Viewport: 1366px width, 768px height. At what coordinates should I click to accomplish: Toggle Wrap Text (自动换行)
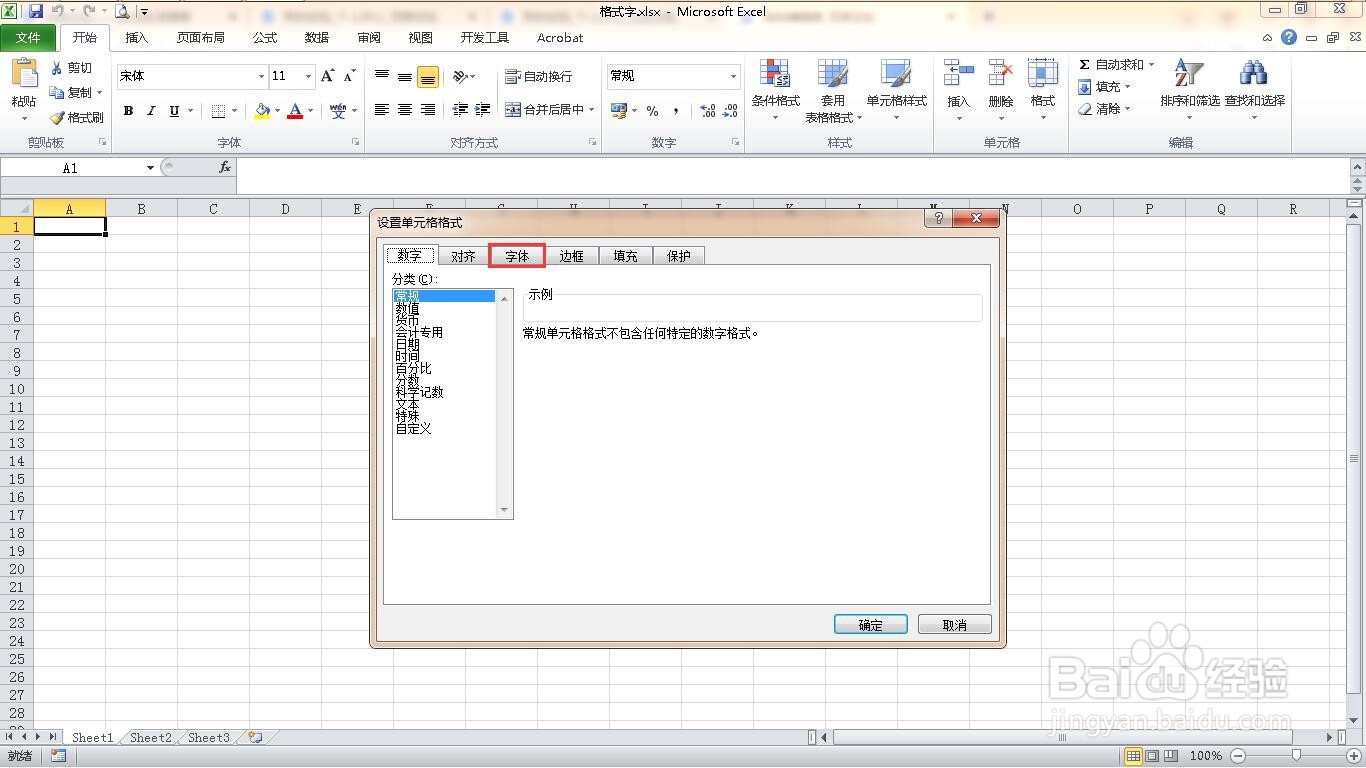pos(538,76)
